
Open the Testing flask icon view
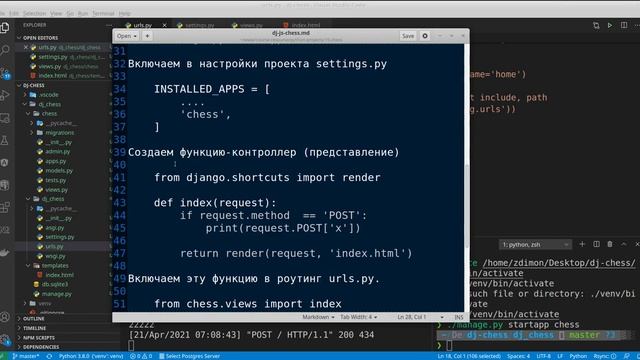[5, 141]
